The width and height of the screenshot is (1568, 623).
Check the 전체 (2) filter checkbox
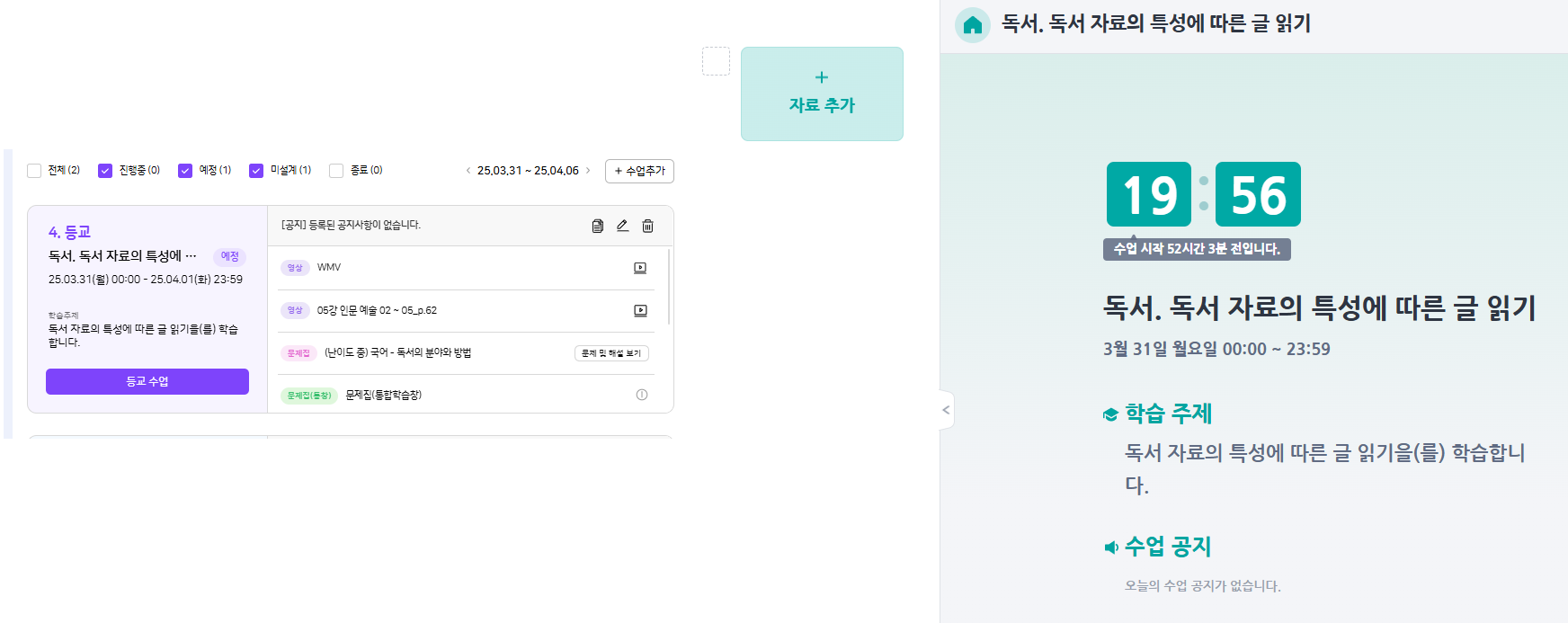pyautogui.click(x=34, y=171)
